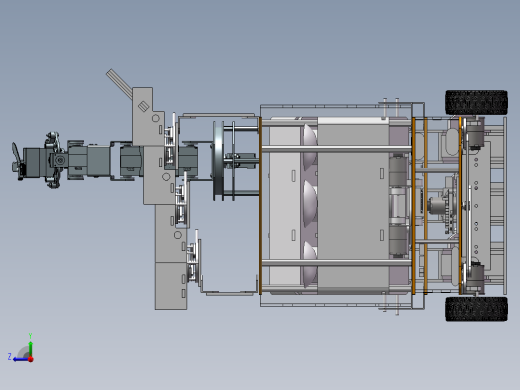Select the lower black tire of the model

(x=476, y=309)
